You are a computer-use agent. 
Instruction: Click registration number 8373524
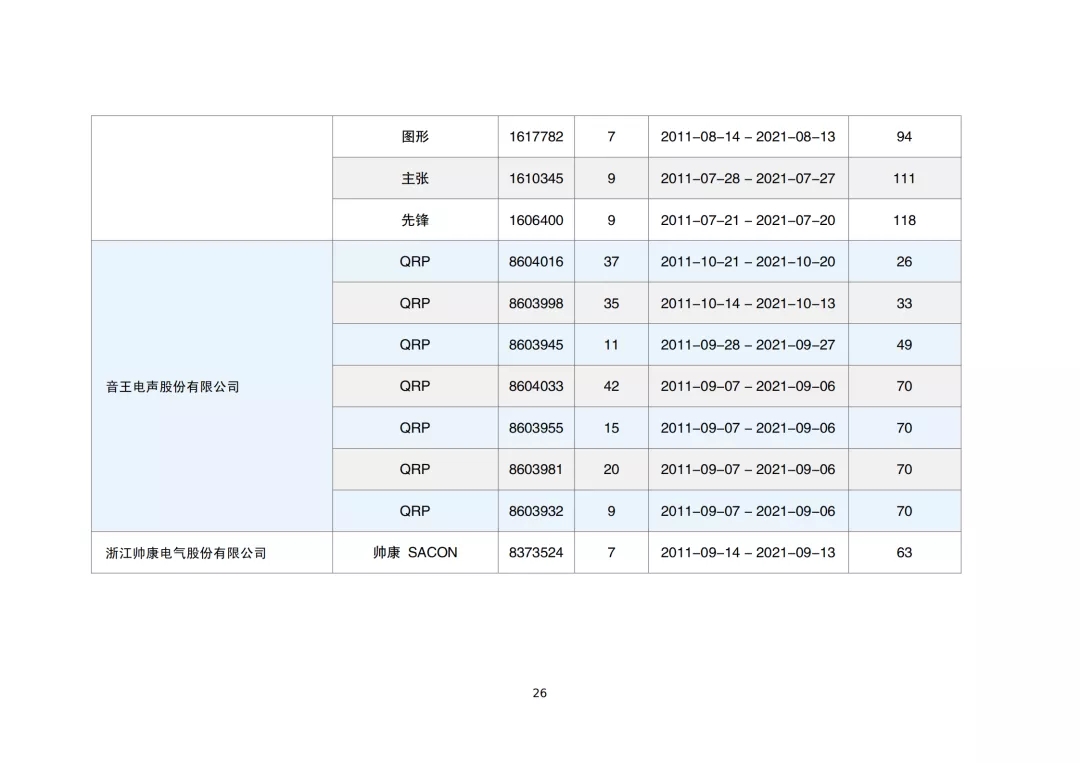tap(536, 552)
